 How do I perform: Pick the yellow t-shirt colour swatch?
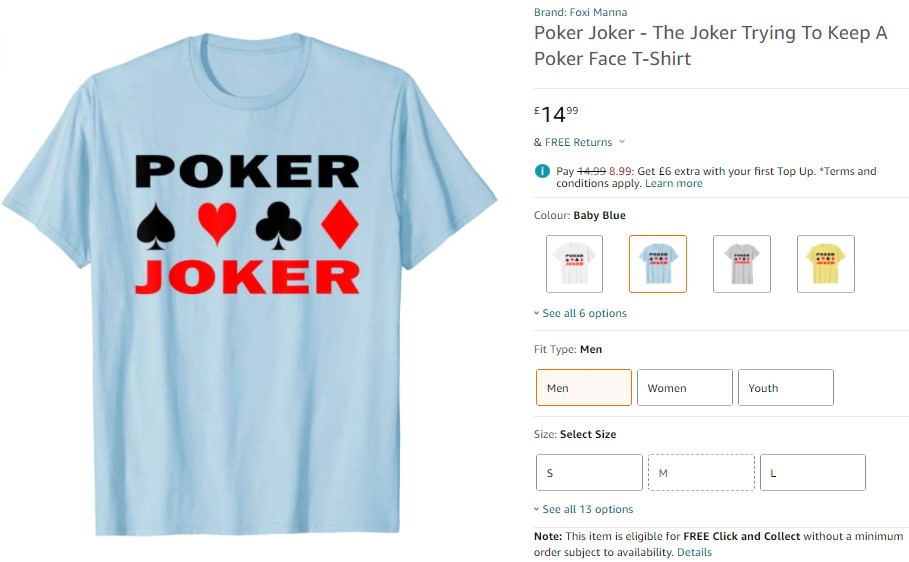click(x=826, y=264)
